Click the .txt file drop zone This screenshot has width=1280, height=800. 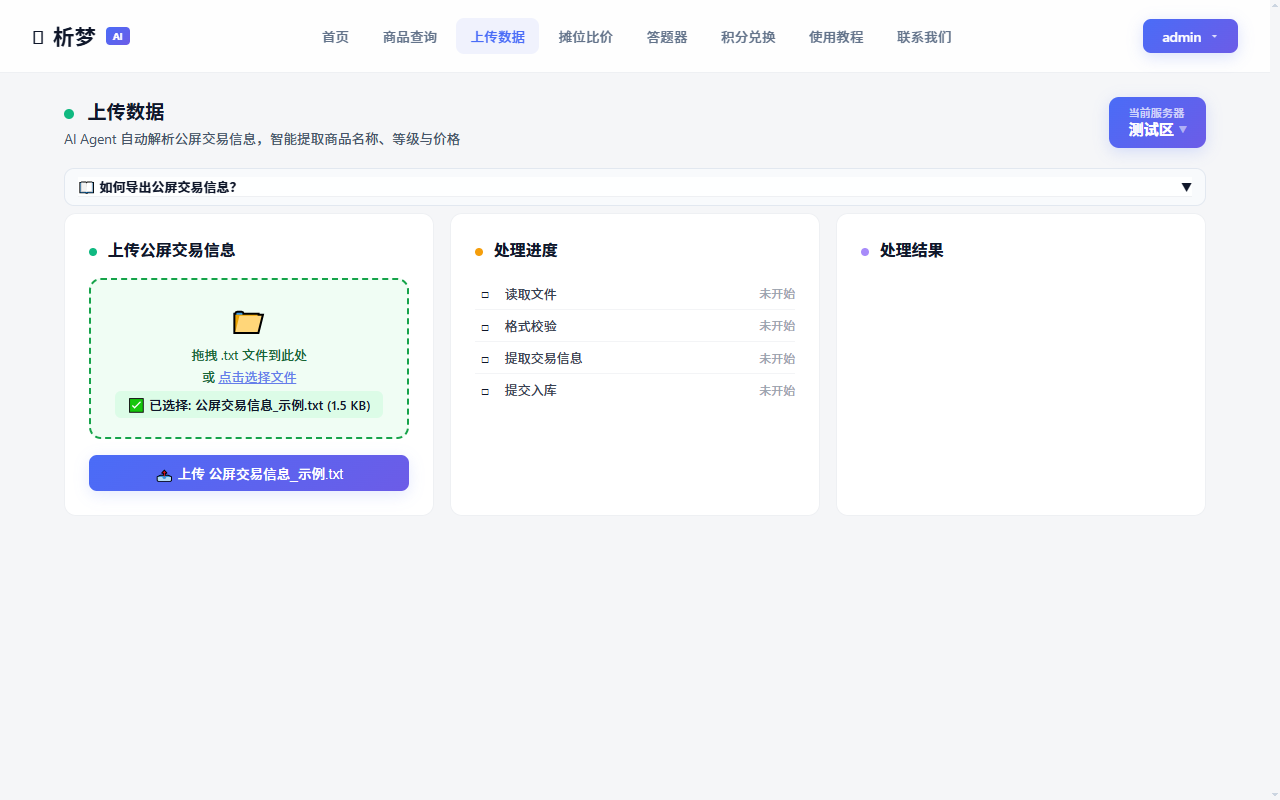[249, 358]
